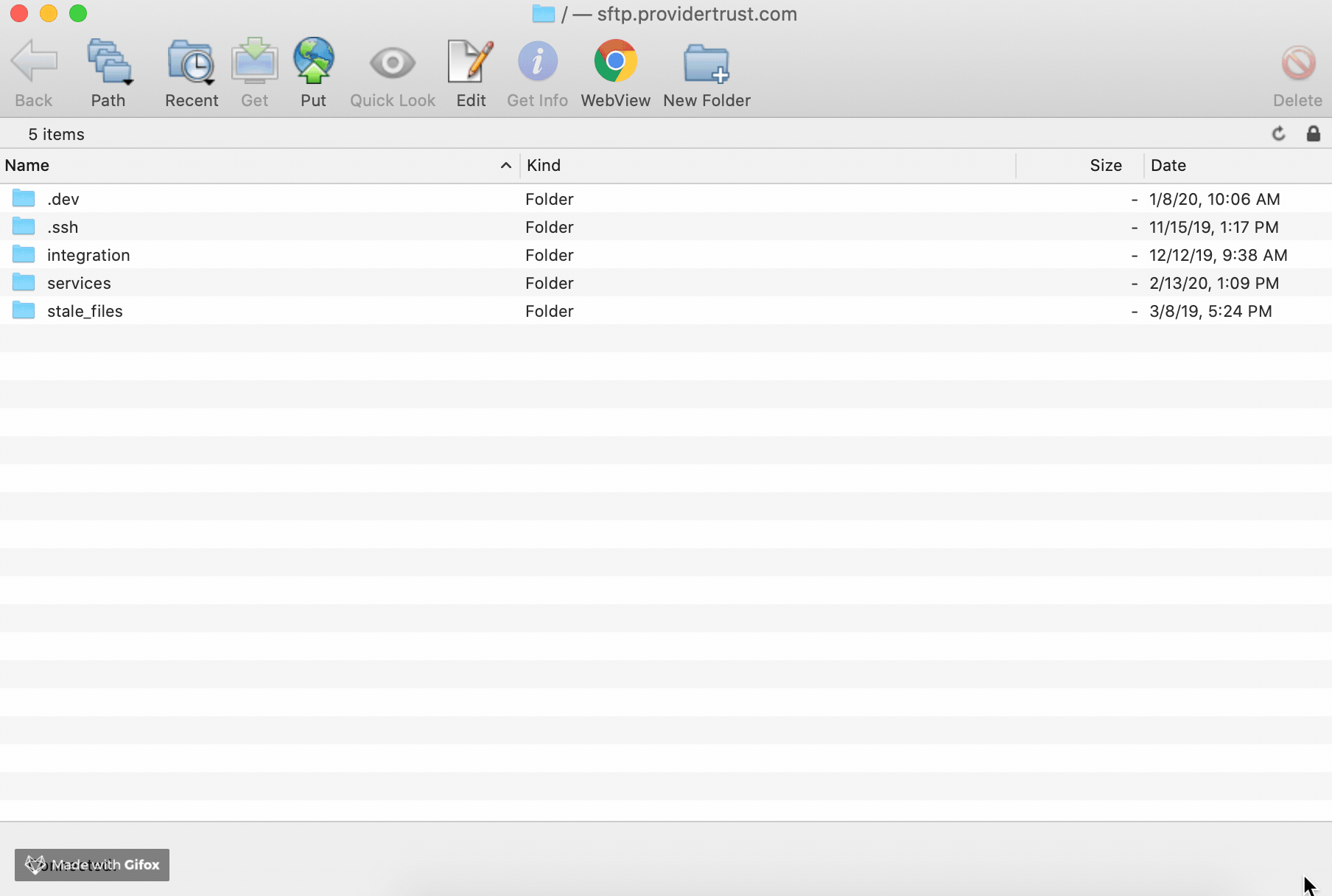The height and width of the screenshot is (896, 1332).
Task: Click Kind cell of stale_files row
Action: [550, 311]
